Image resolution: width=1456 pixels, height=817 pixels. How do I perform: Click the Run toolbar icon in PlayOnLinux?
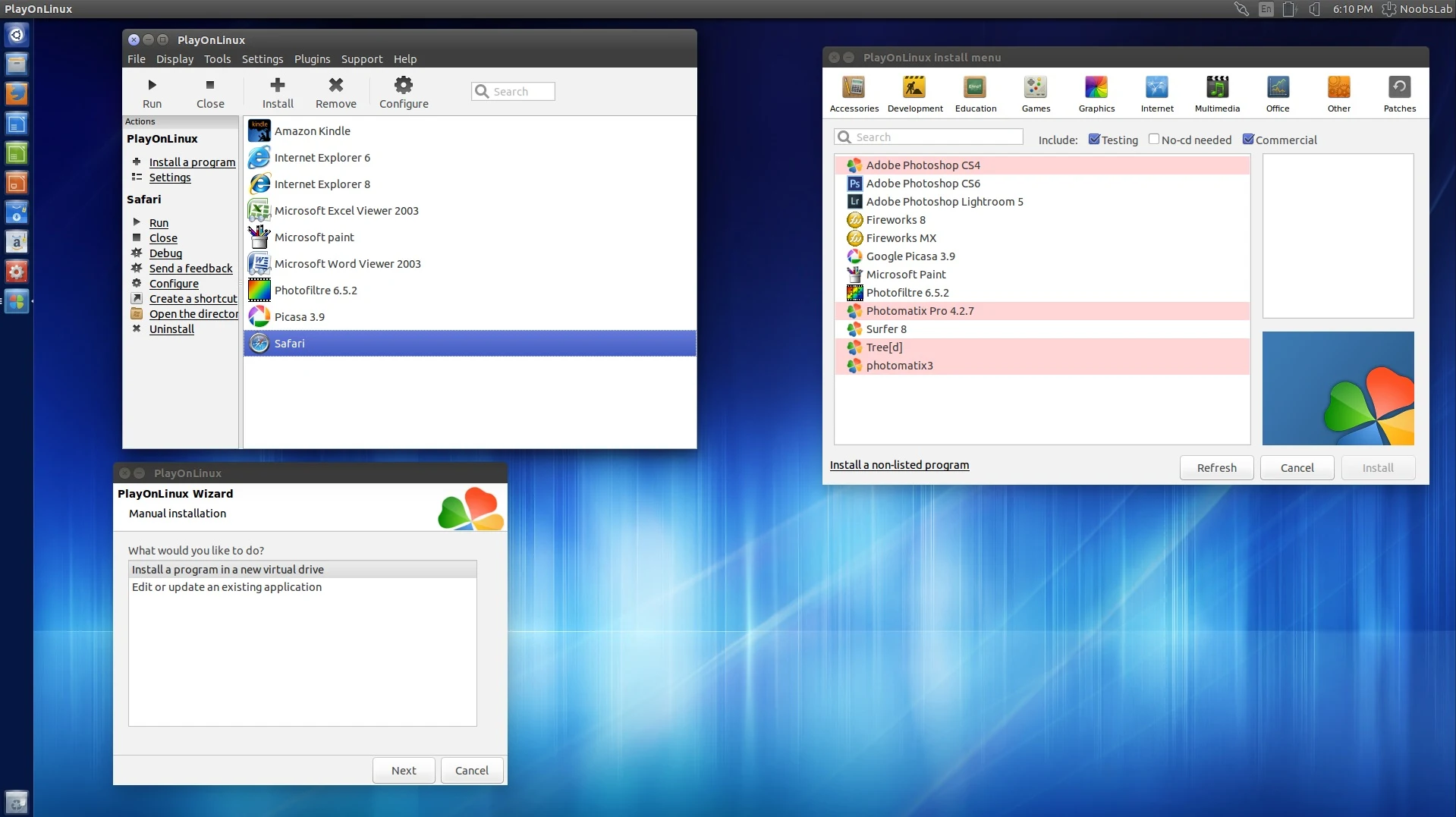152,93
